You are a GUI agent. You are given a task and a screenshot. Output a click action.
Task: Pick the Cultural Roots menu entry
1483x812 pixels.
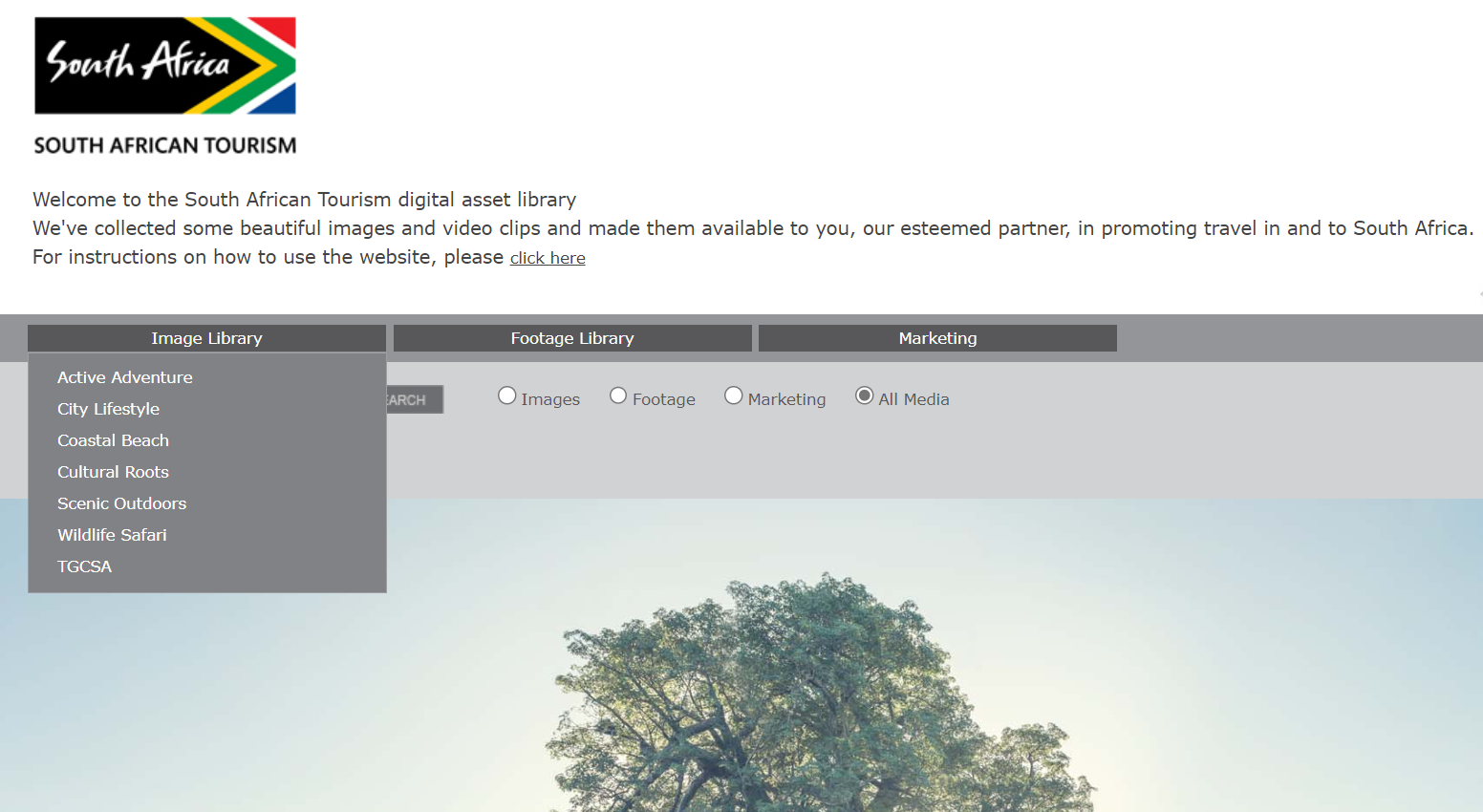click(x=113, y=472)
